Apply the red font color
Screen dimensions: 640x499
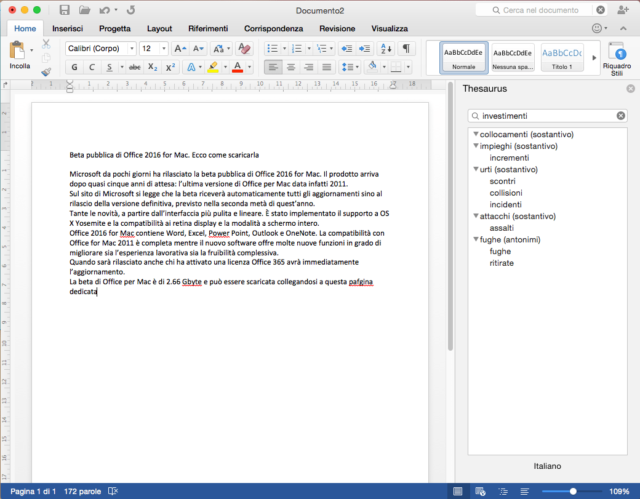(x=238, y=67)
